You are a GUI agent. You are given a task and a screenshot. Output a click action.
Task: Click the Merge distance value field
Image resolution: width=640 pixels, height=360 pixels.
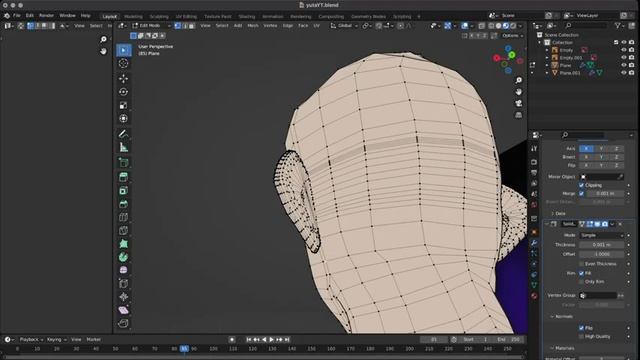(x=605, y=193)
